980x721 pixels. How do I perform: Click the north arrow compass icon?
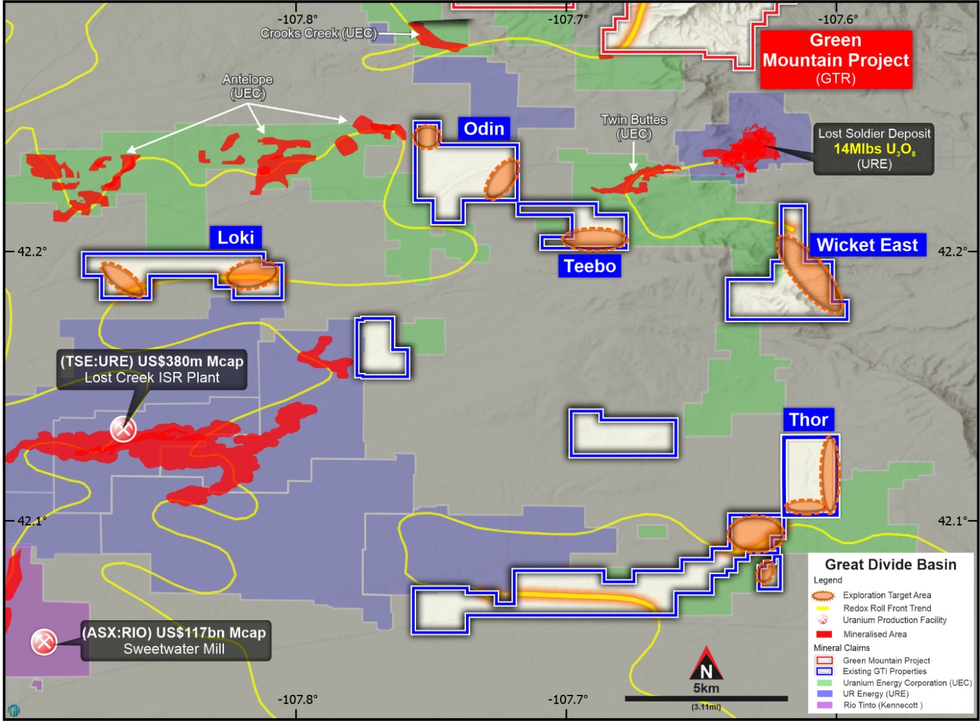pyautogui.click(x=705, y=667)
